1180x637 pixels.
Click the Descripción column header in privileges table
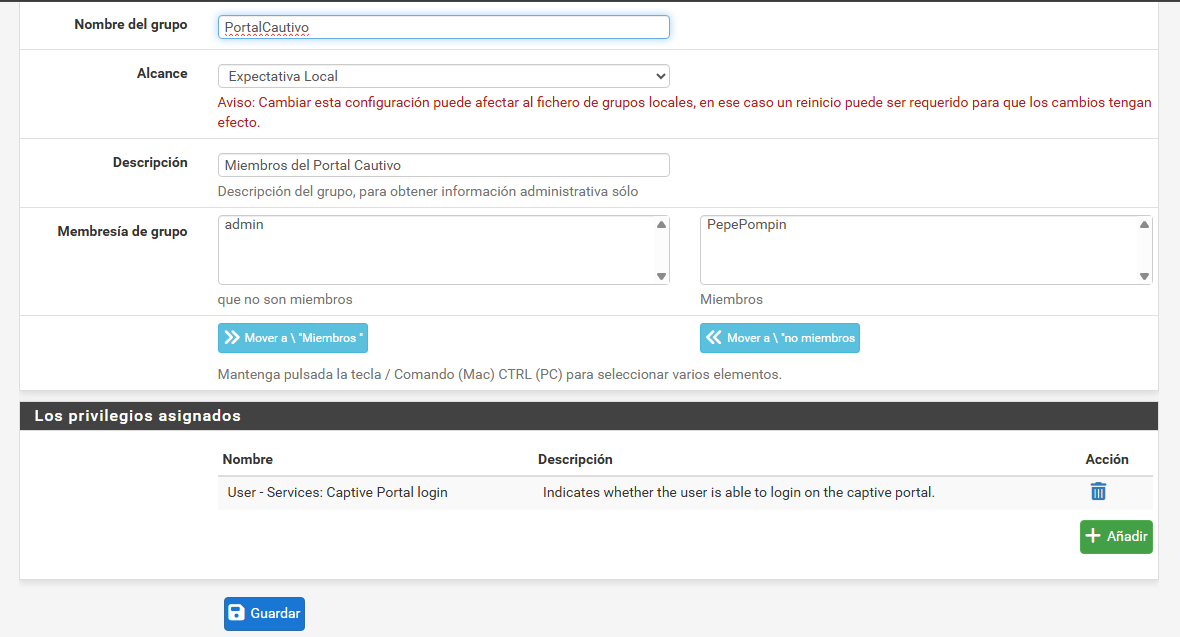click(575, 459)
